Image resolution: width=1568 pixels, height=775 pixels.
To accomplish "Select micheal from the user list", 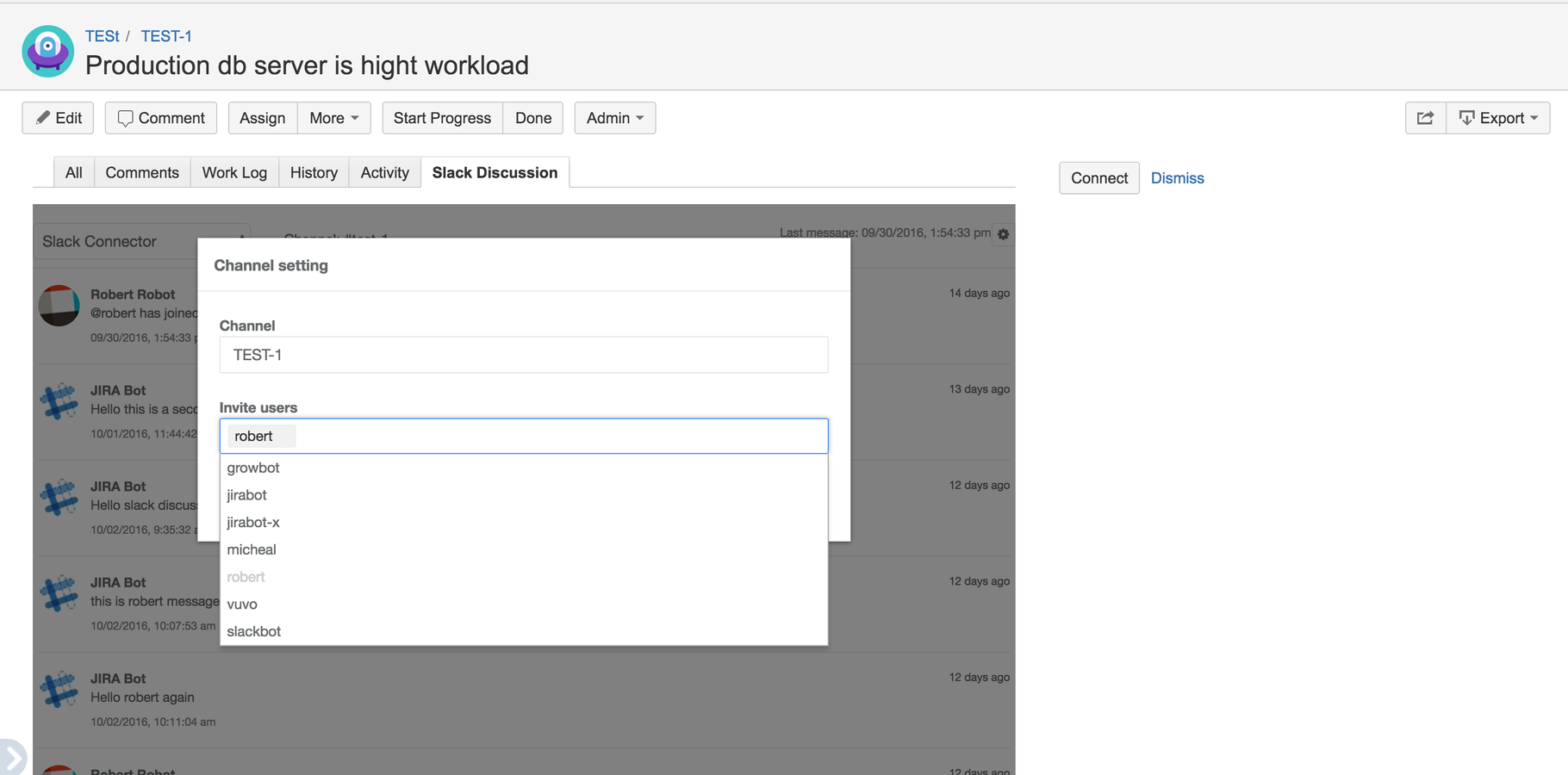I will coord(524,549).
